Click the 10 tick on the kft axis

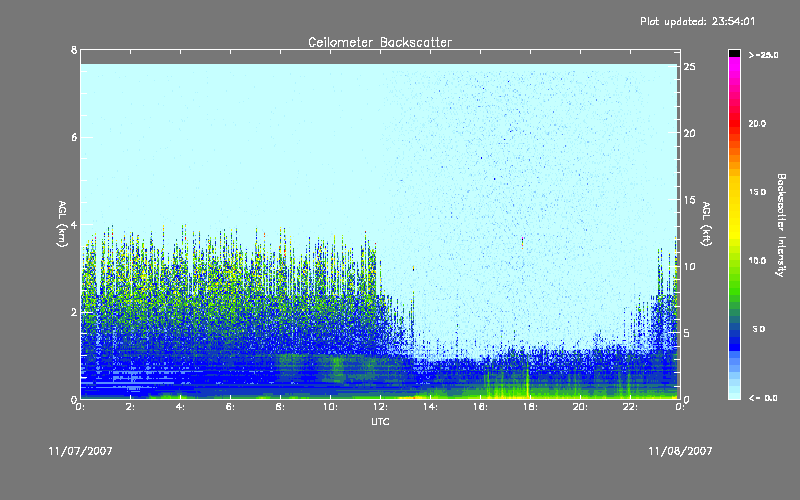(690, 266)
